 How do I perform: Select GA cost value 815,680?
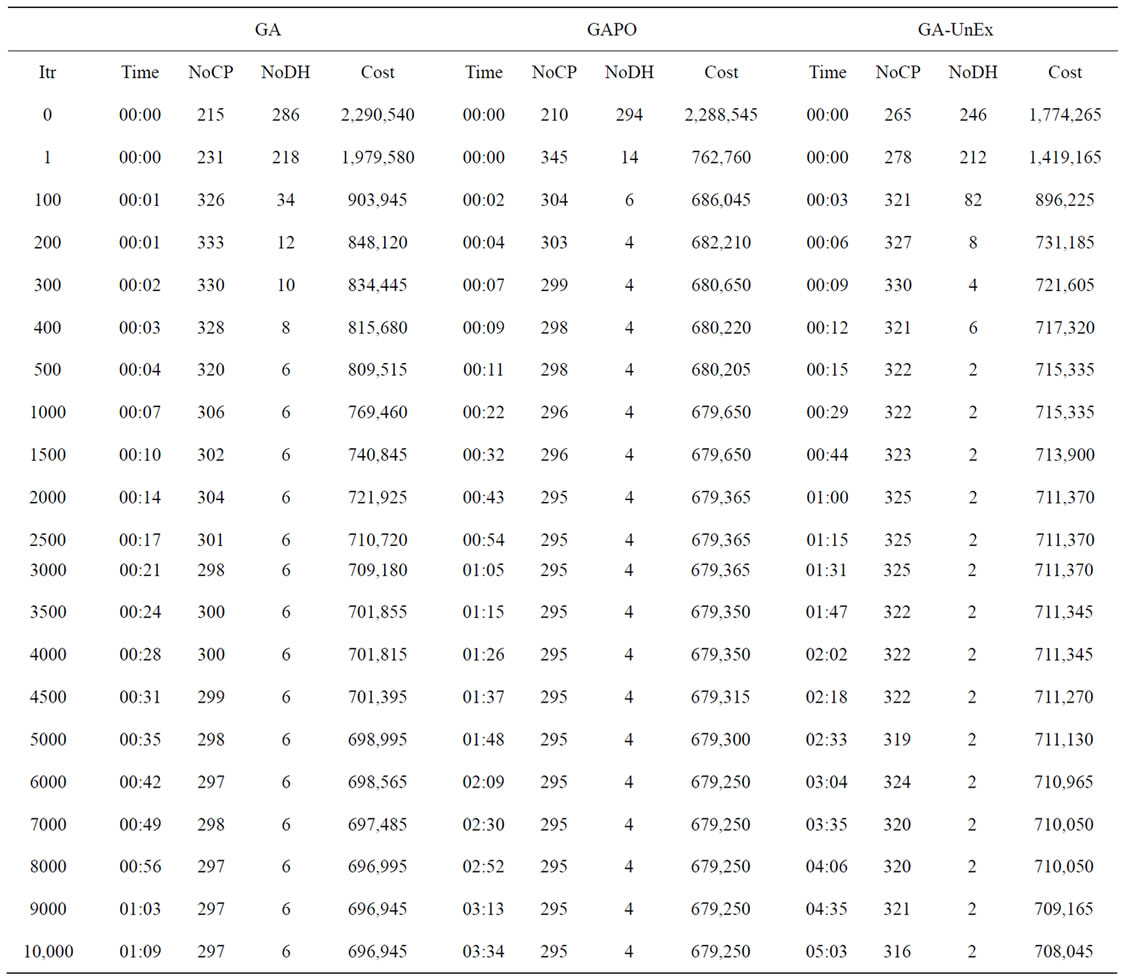377,327
